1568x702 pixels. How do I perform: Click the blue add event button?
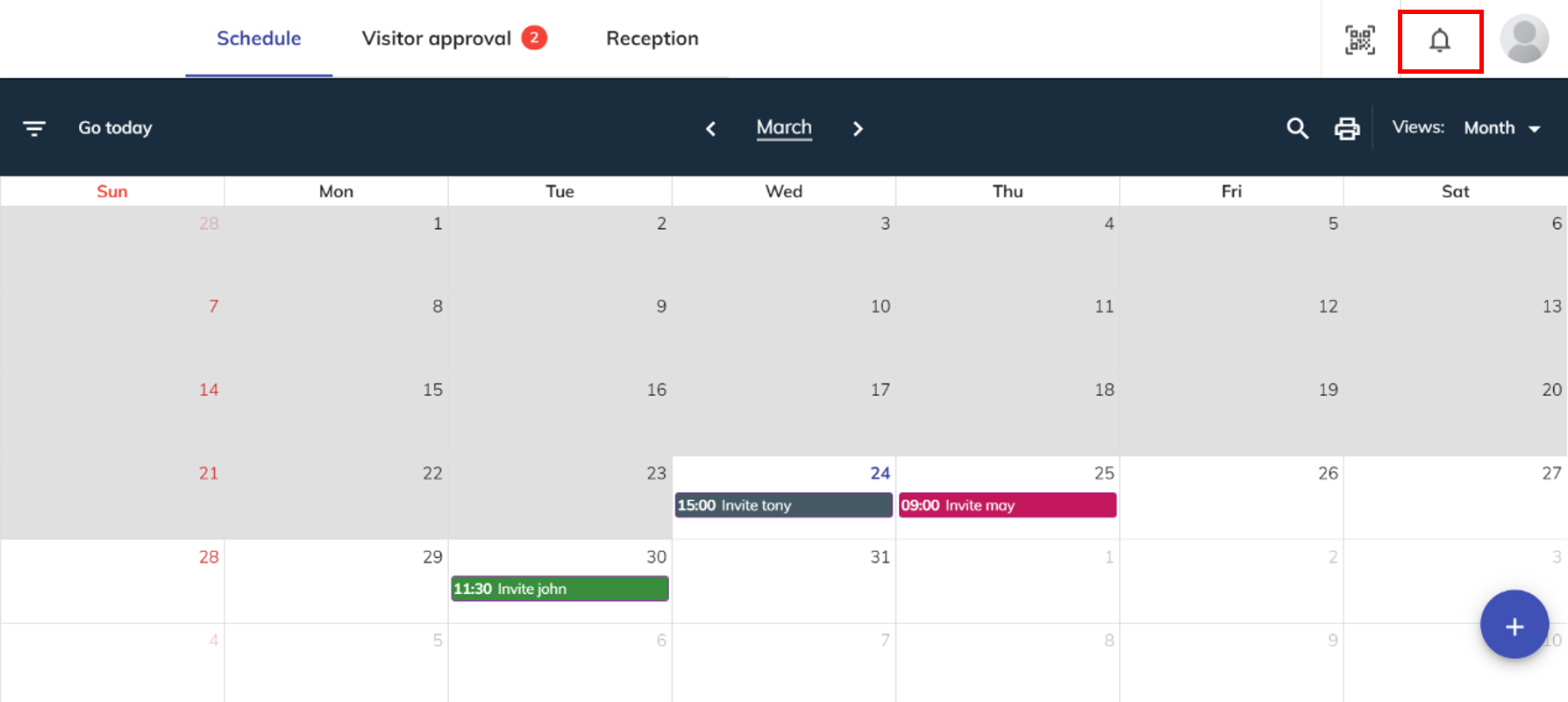(x=1514, y=625)
